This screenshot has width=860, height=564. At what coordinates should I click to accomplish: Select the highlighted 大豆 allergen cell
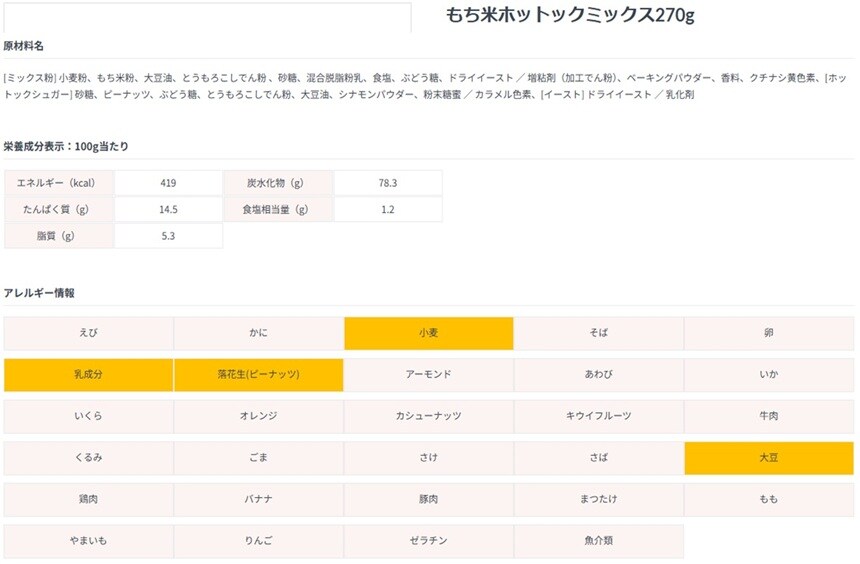(769, 458)
